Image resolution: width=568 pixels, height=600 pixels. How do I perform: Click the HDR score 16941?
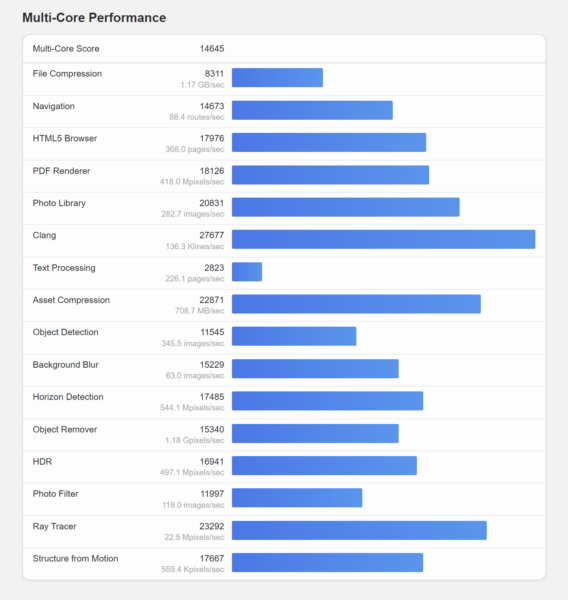212,461
